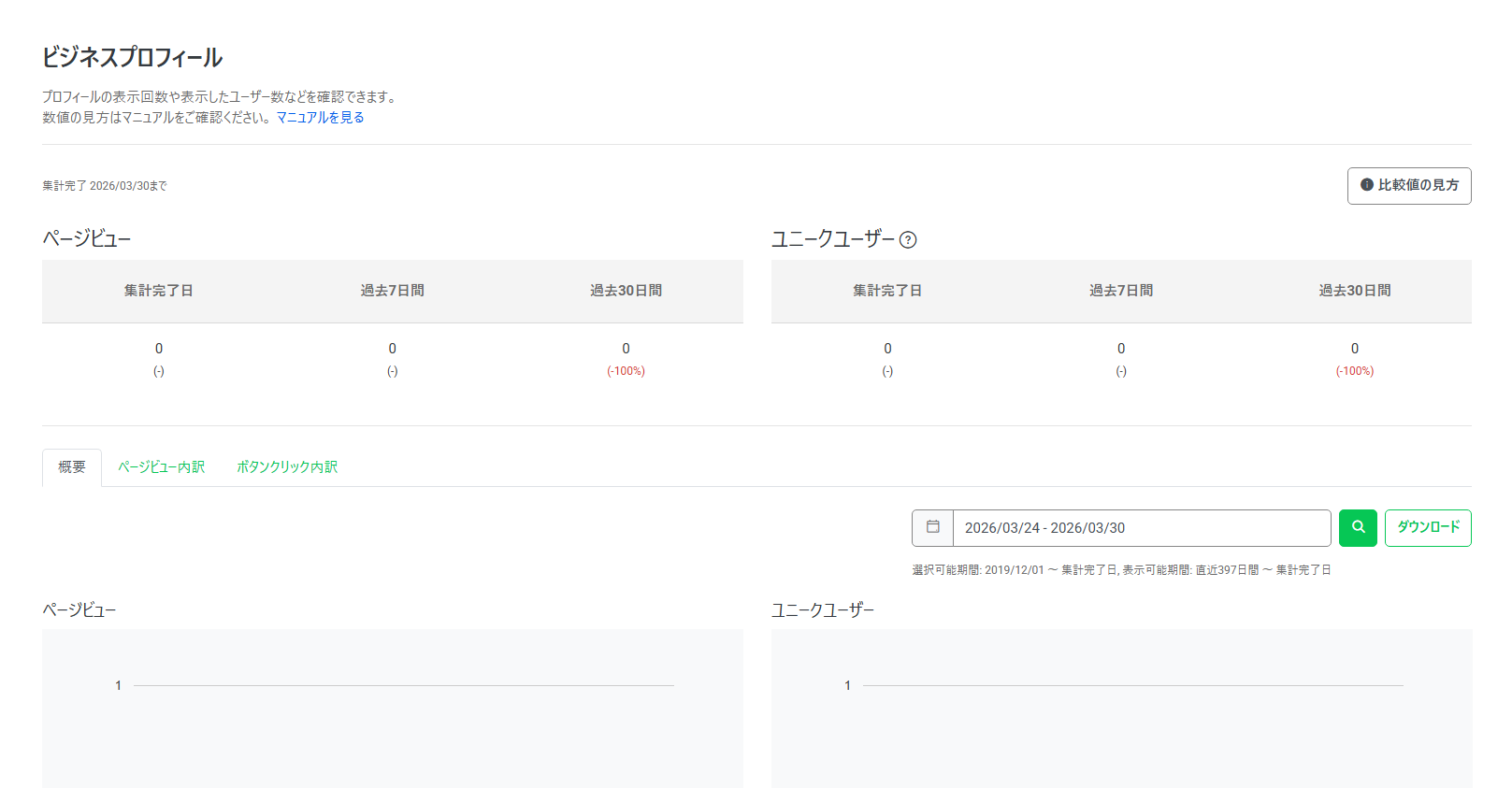Click the 選択可能期間 note below date field
Image resolution: width=1512 pixels, height=788 pixels.
tap(1121, 570)
